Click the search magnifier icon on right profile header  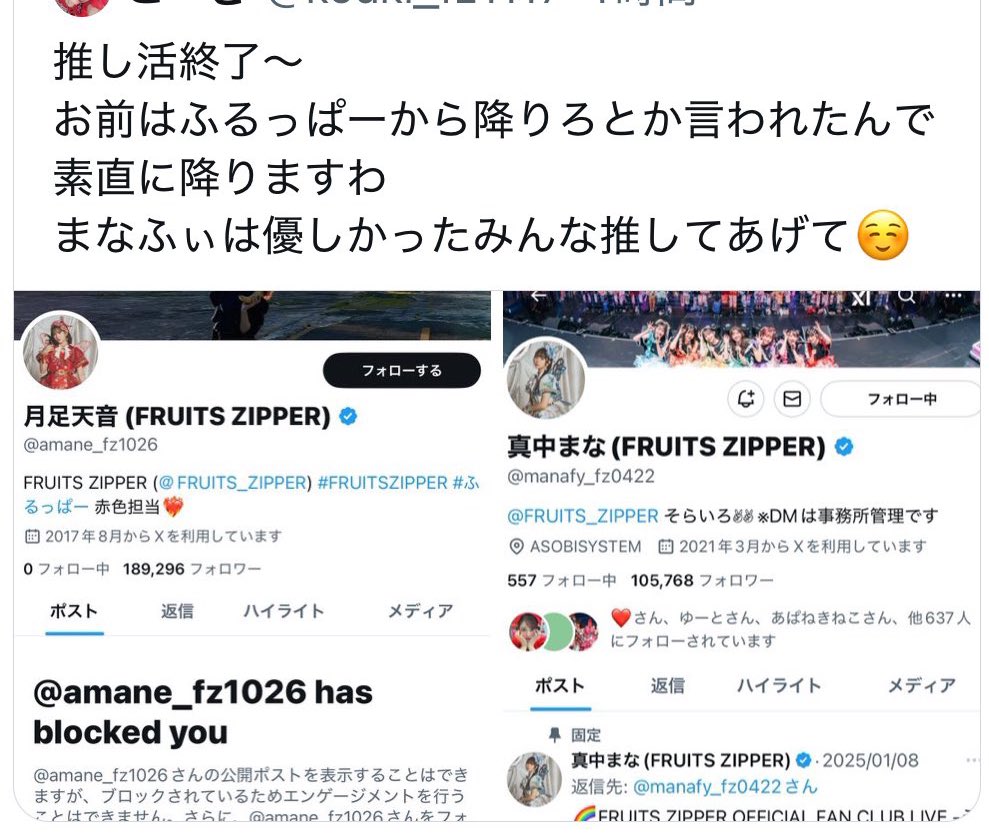tap(906, 296)
